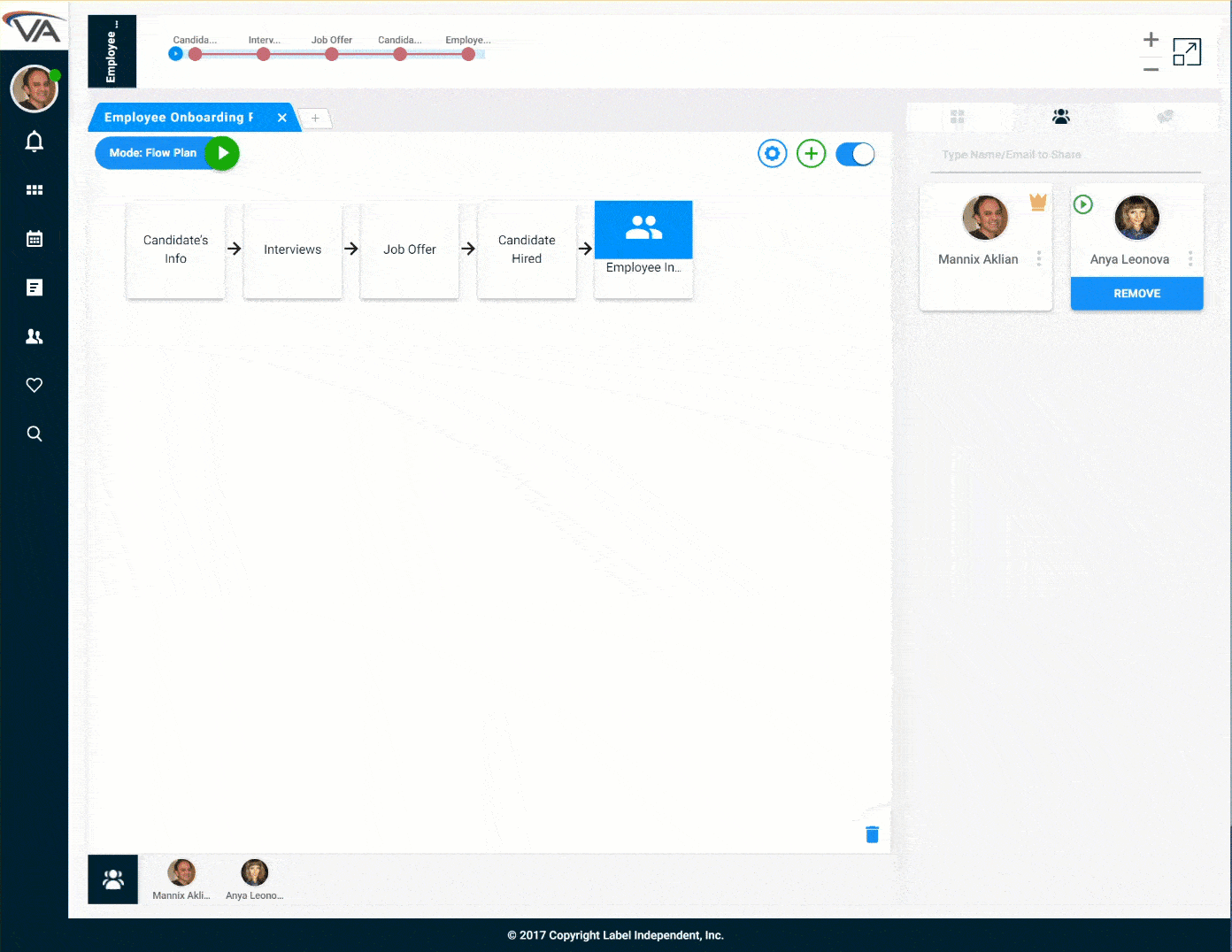This screenshot has height=952, width=1232.
Task: Click Mannix Akli... avatar in bottom bar
Action: click(181, 872)
